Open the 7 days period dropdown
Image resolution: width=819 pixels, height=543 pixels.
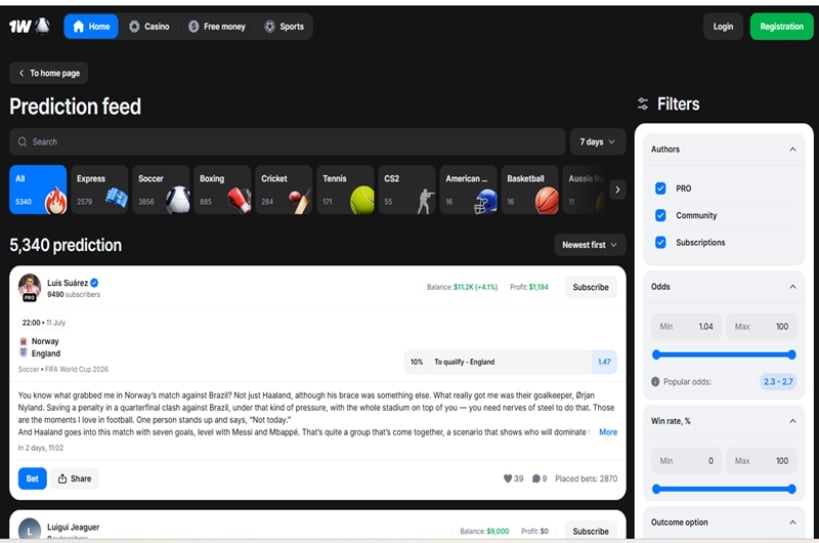(x=598, y=141)
